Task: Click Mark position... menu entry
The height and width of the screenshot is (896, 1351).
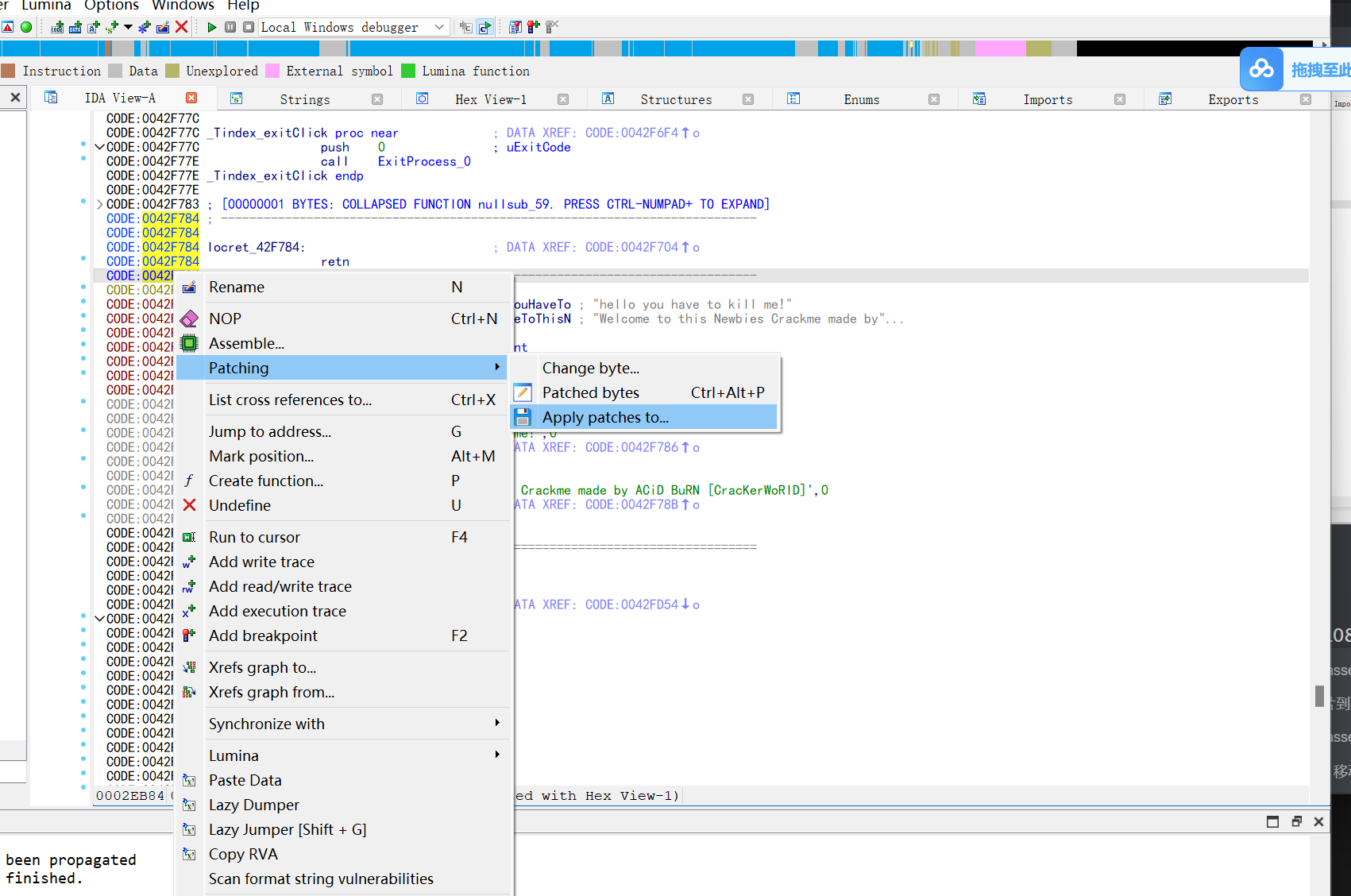Action: tap(343, 456)
